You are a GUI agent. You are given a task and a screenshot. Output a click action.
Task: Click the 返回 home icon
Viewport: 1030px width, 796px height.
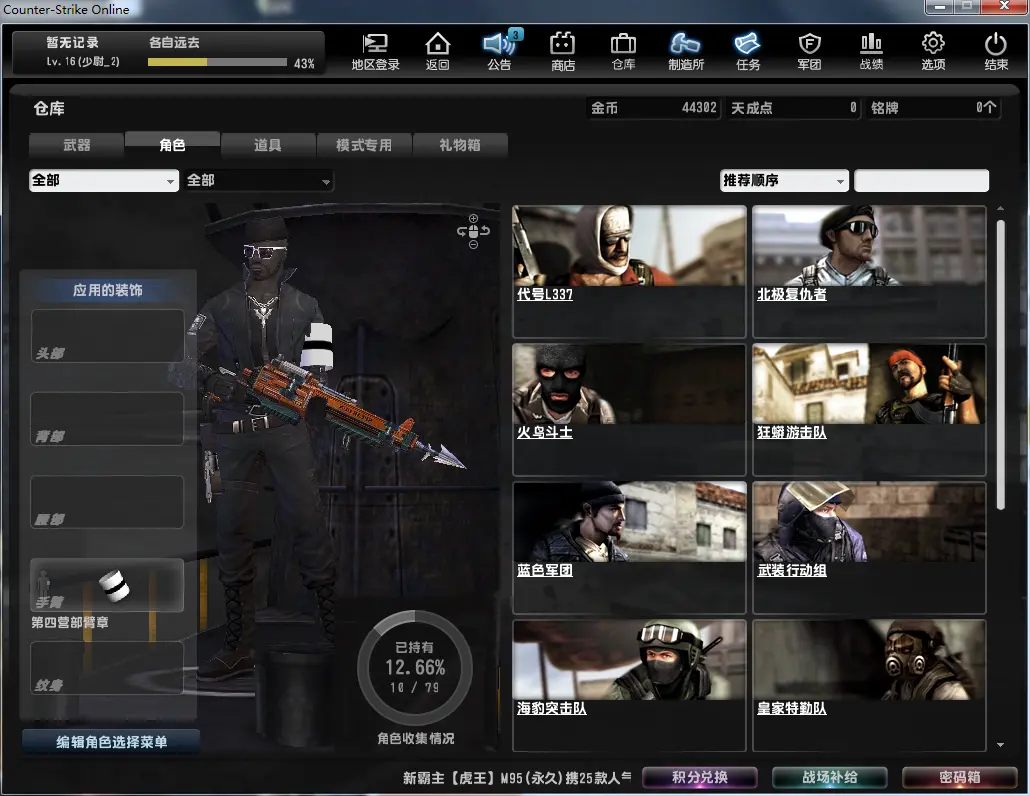(x=437, y=51)
